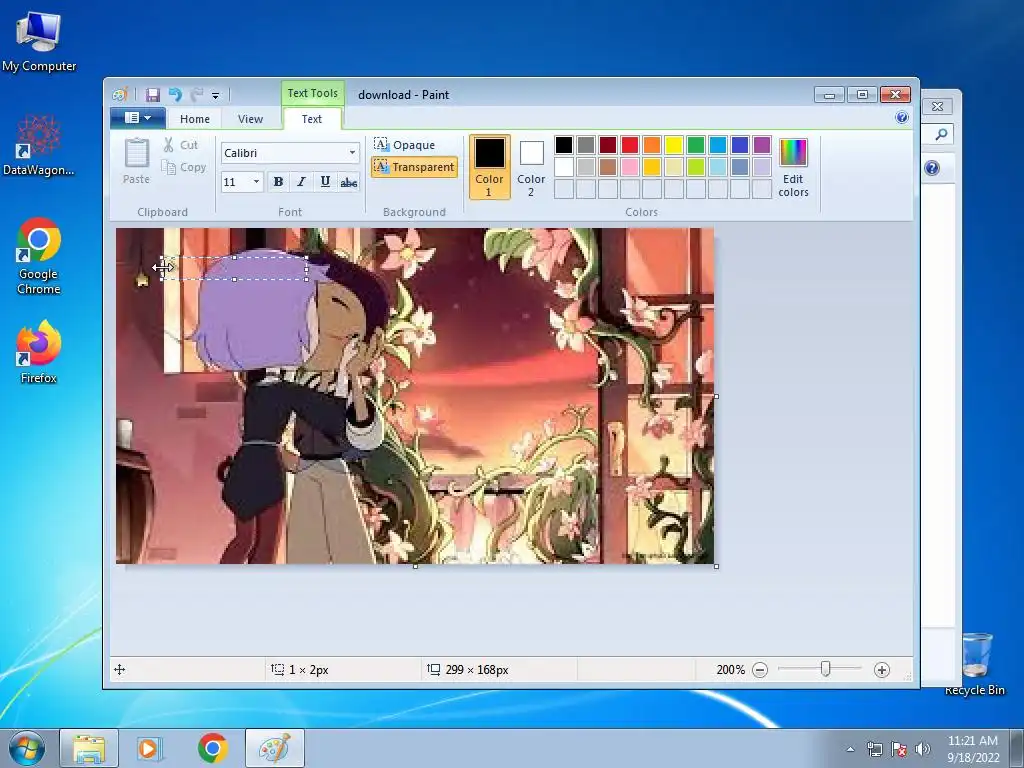This screenshot has height=768, width=1024.
Task: Open Paint Help question mark icon
Action: (x=902, y=118)
